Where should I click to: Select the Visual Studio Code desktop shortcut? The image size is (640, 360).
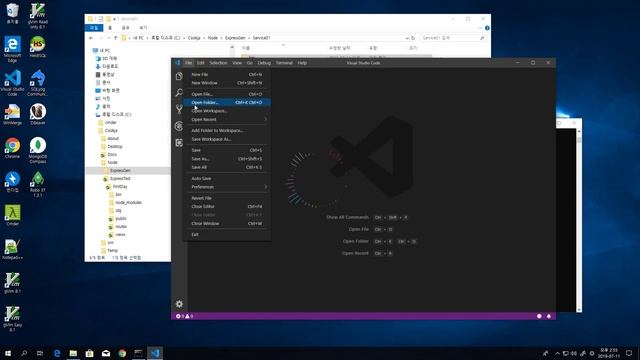tap(12, 83)
